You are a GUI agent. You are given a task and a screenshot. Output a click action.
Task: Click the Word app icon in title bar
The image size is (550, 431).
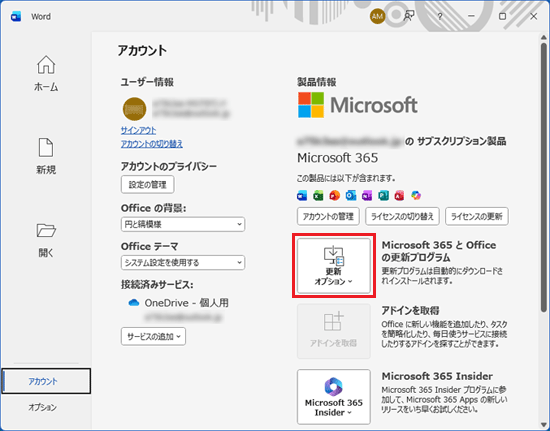(x=16, y=16)
